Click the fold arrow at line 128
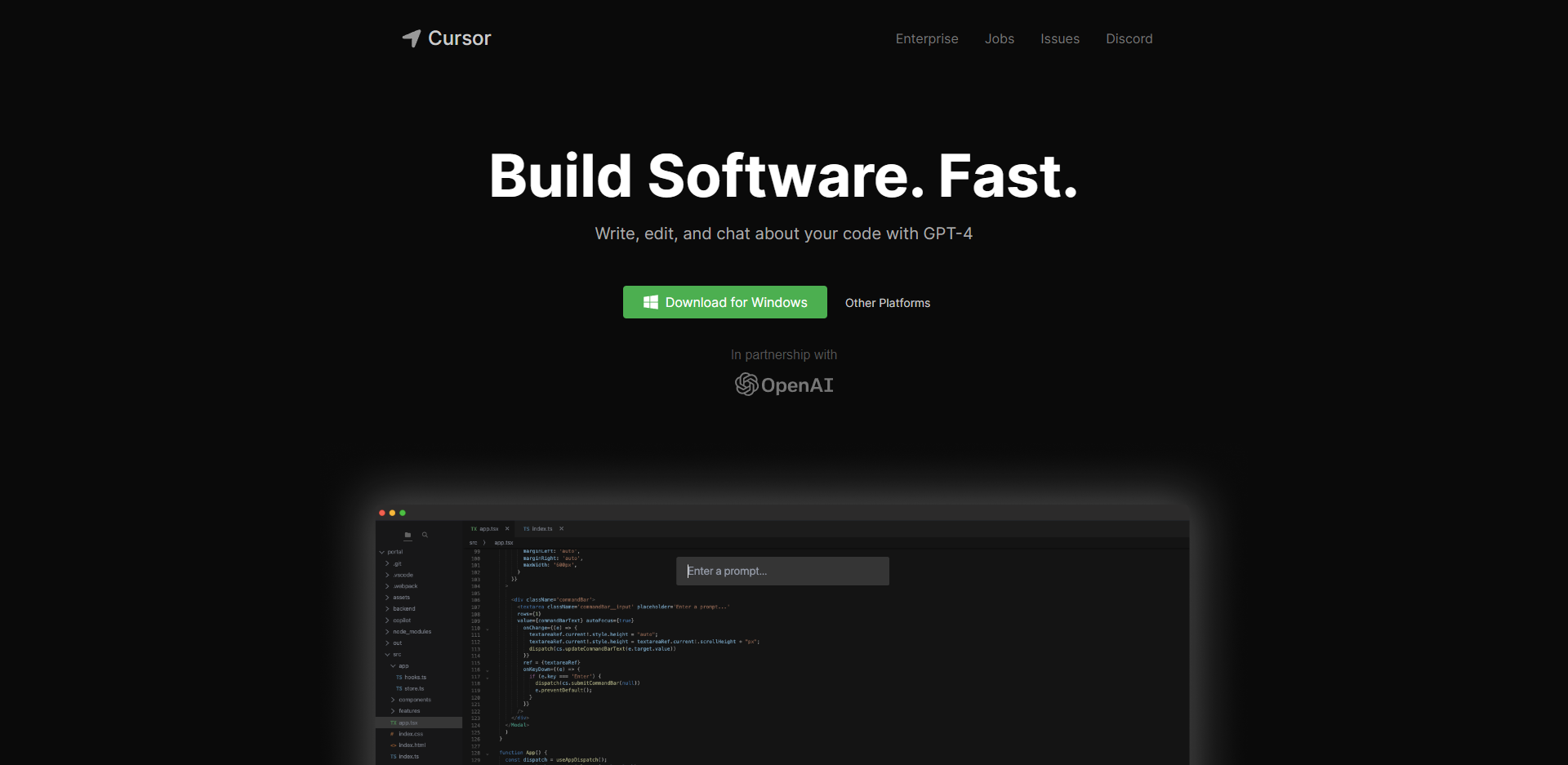1568x765 pixels. click(488, 754)
